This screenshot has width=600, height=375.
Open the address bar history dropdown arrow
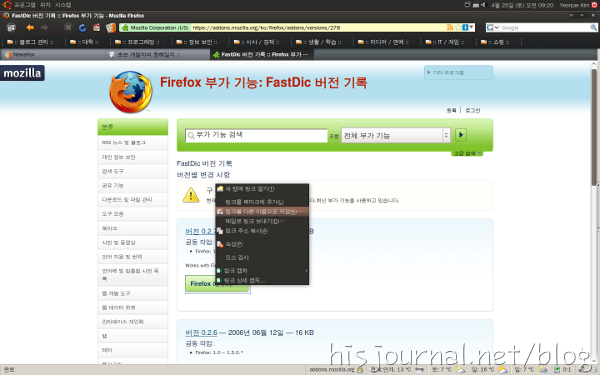click(471, 28)
